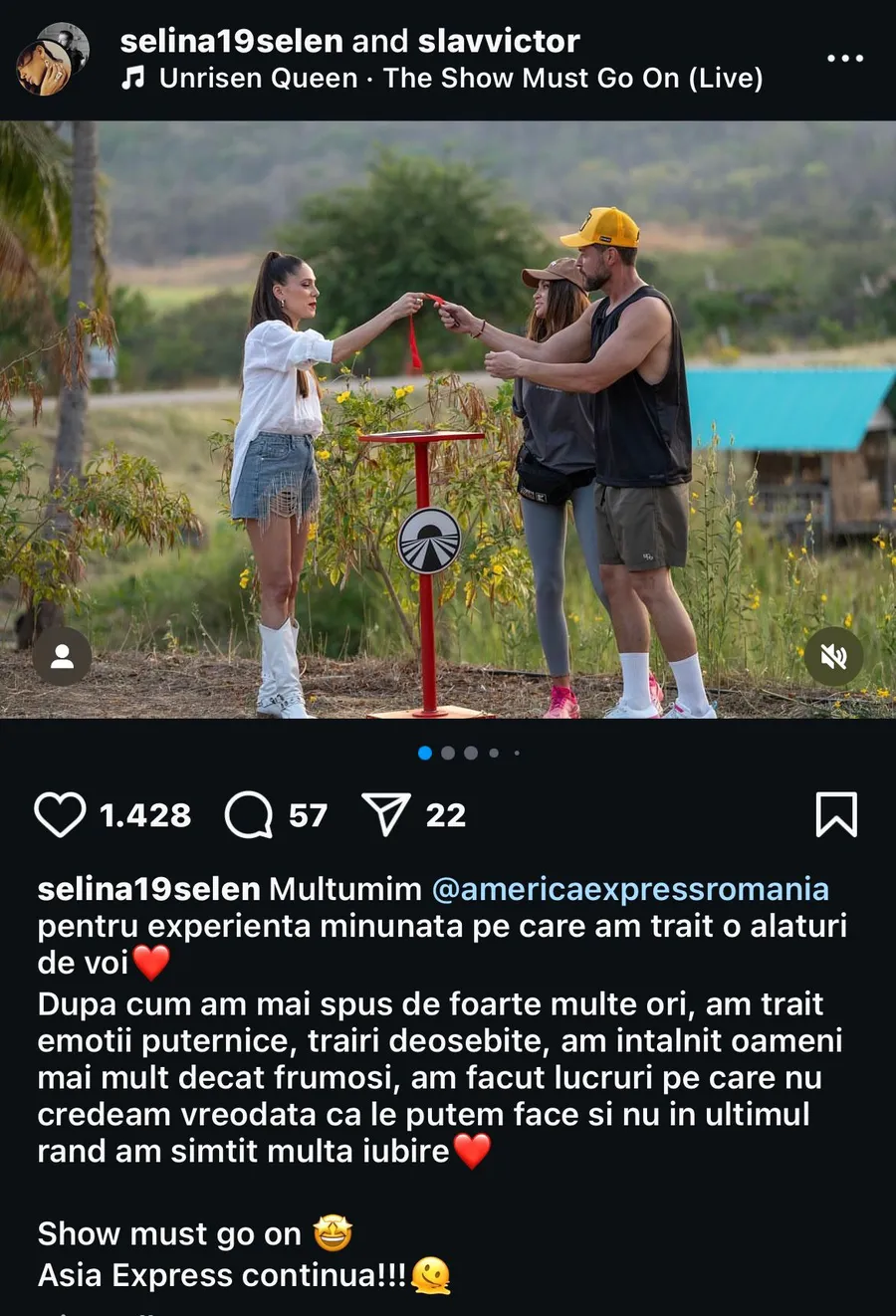Open the three-dot more options menu
The image size is (896, 1316).
pos(845,58)
